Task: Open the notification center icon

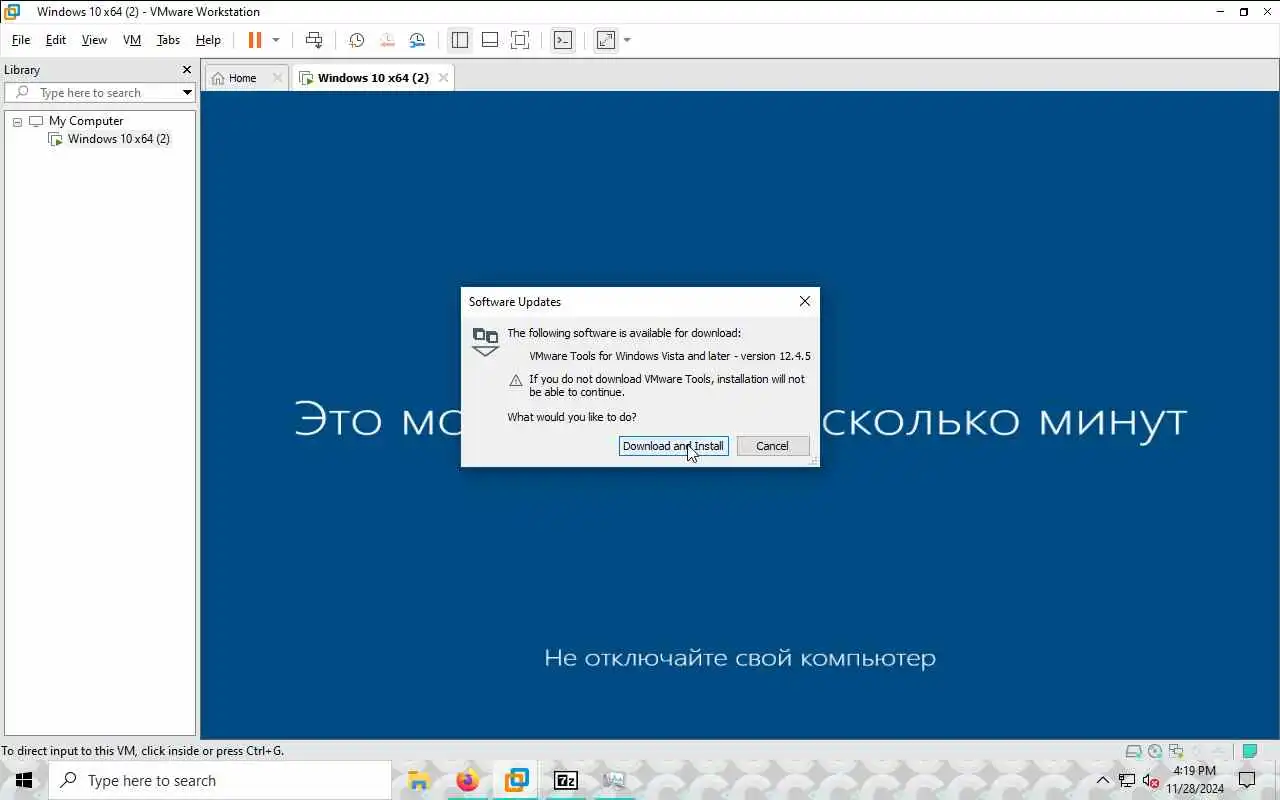Action: [x=1247, y=780]
